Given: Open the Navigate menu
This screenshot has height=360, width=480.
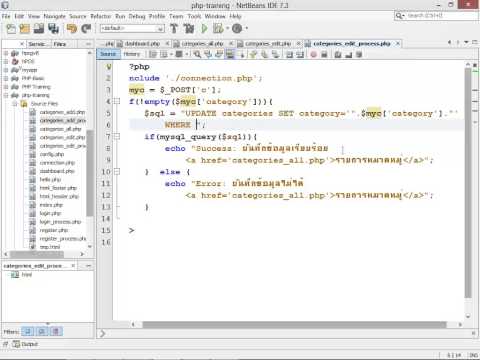Looking at the screenshot, I should pyautogui.click(x=55, y=16).
